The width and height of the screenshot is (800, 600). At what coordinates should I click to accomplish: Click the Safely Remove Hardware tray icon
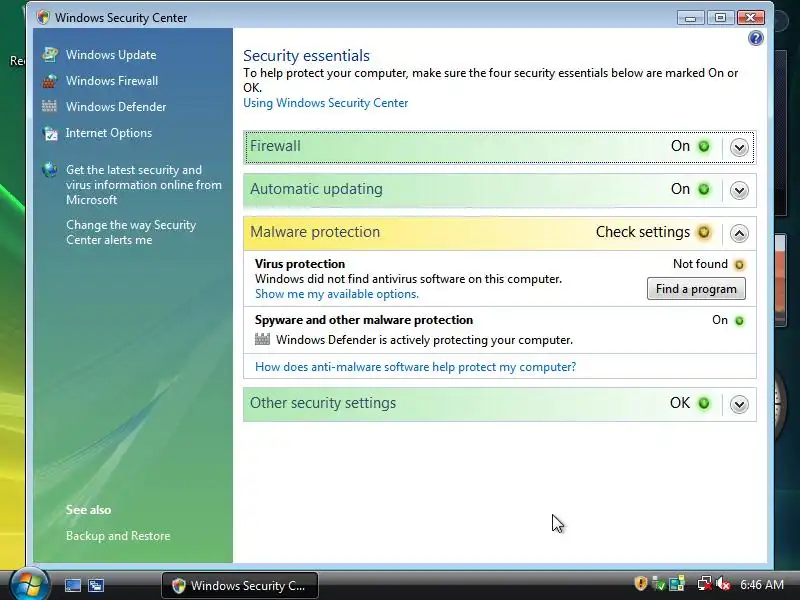point(659,584)
